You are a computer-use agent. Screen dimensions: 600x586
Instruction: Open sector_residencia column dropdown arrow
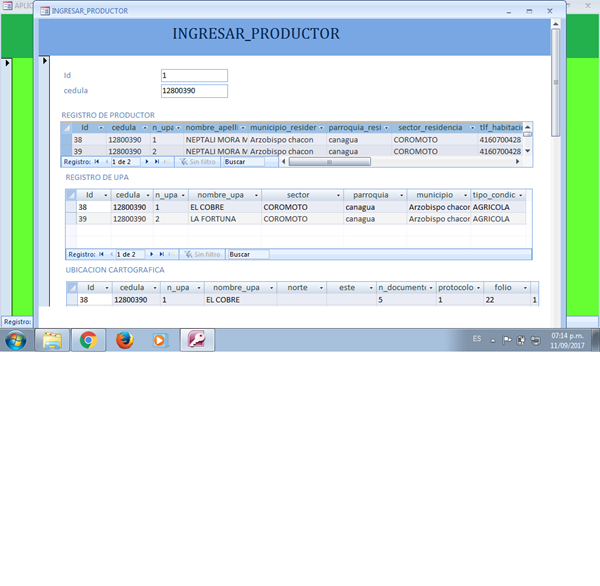click(x=472, y=128)
